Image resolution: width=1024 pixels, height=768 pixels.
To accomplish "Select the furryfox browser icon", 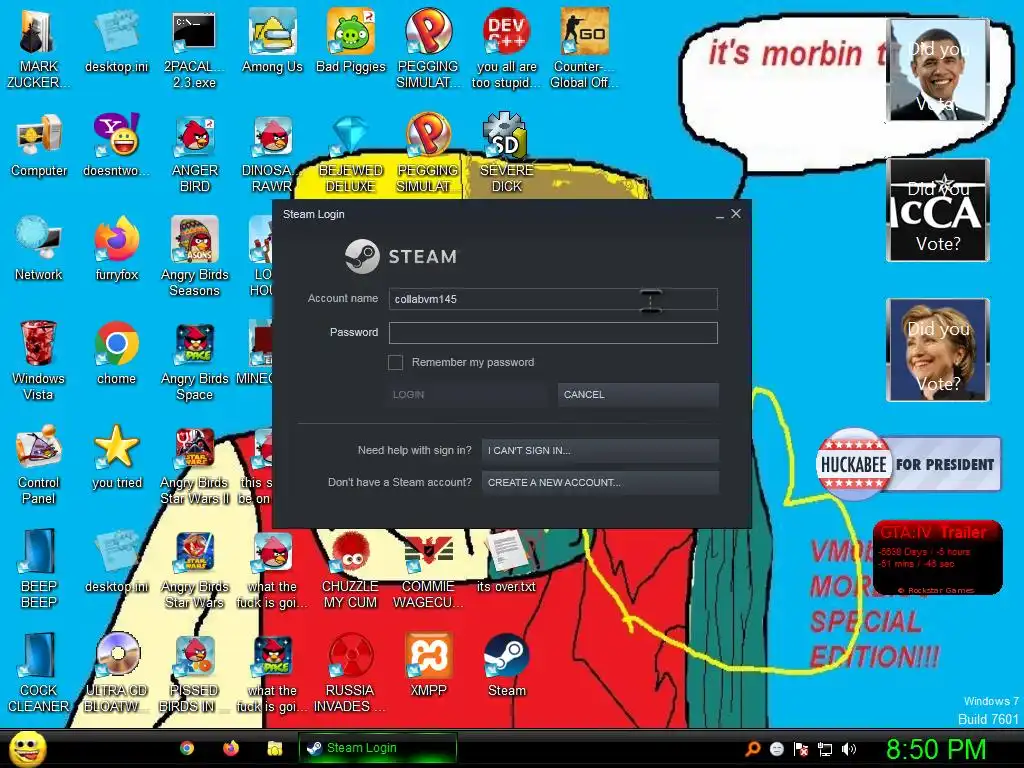I will [116, 249].
